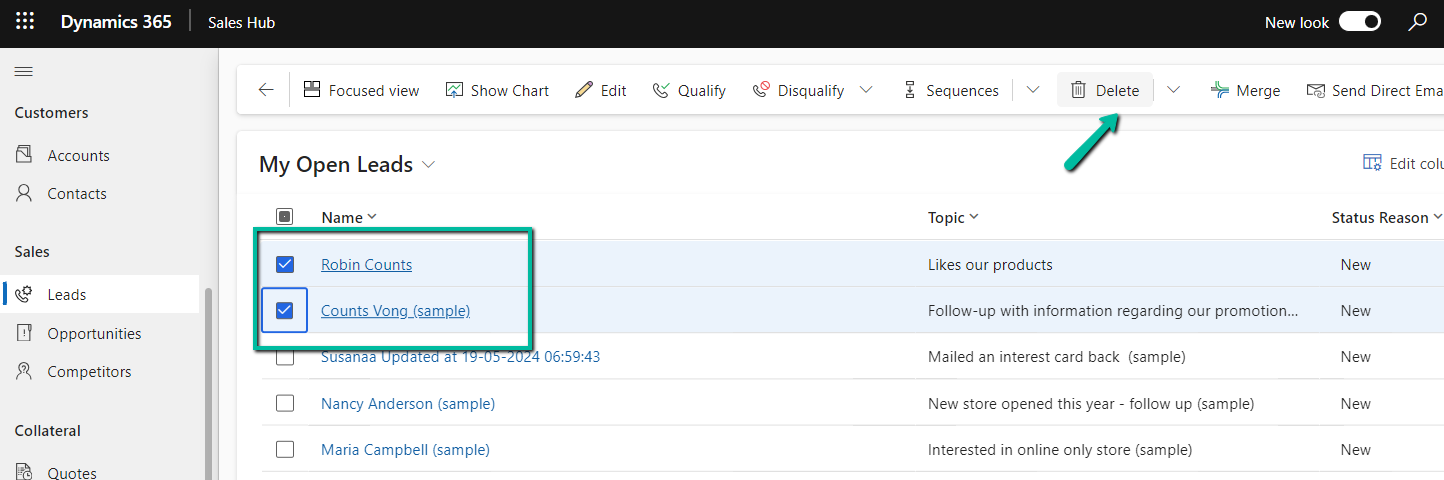Click the back arrow in command bar
Viewport: 1444px width, 480px height.
[x=266, y=90]
